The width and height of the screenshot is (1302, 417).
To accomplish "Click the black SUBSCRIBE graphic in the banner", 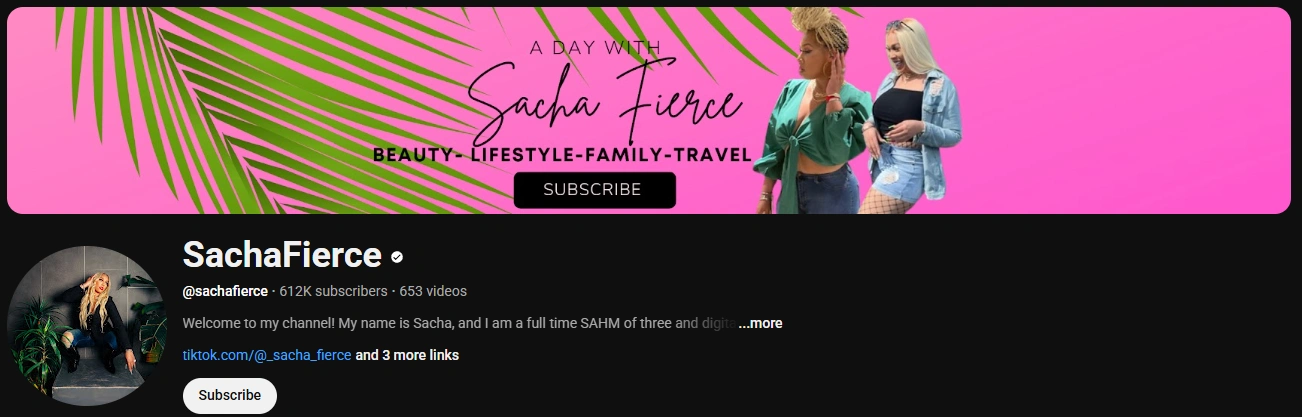I will coord(594,189).
